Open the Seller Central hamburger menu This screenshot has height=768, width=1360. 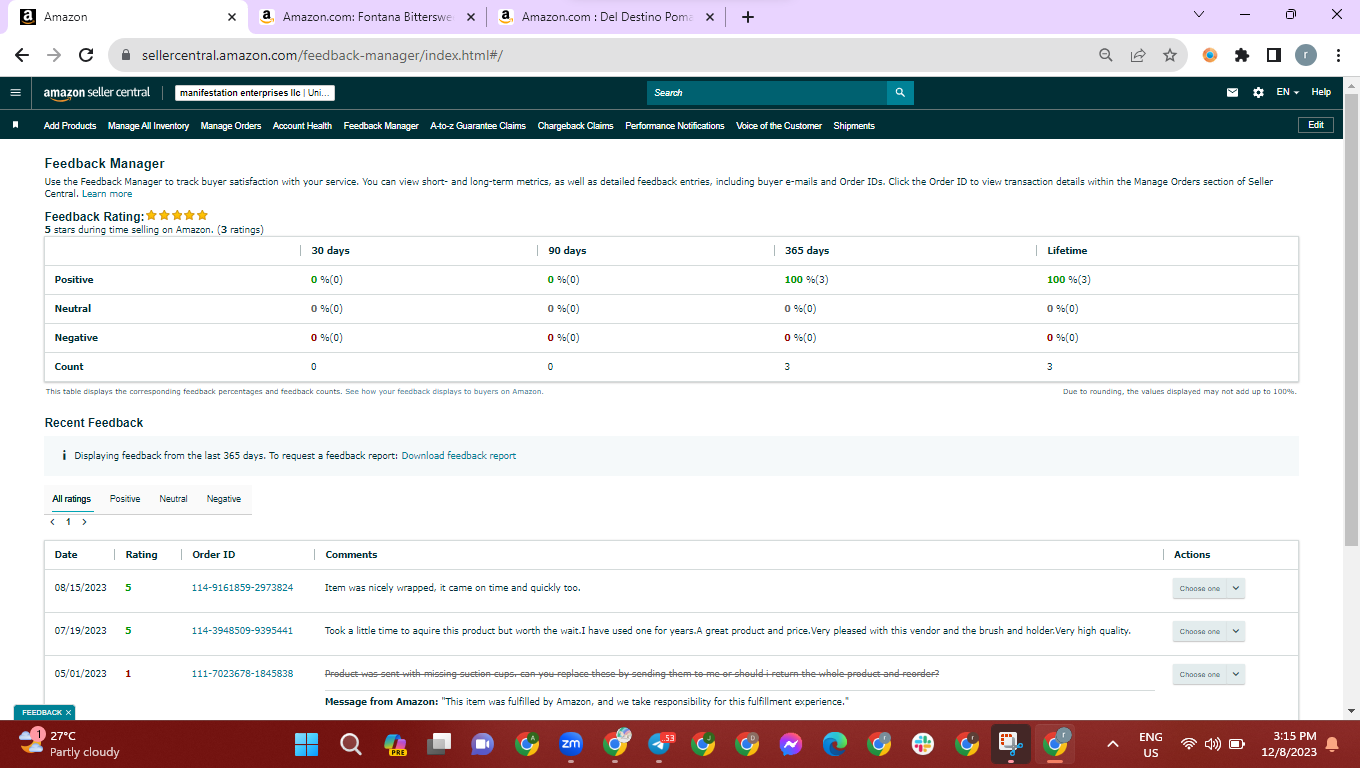15,93
